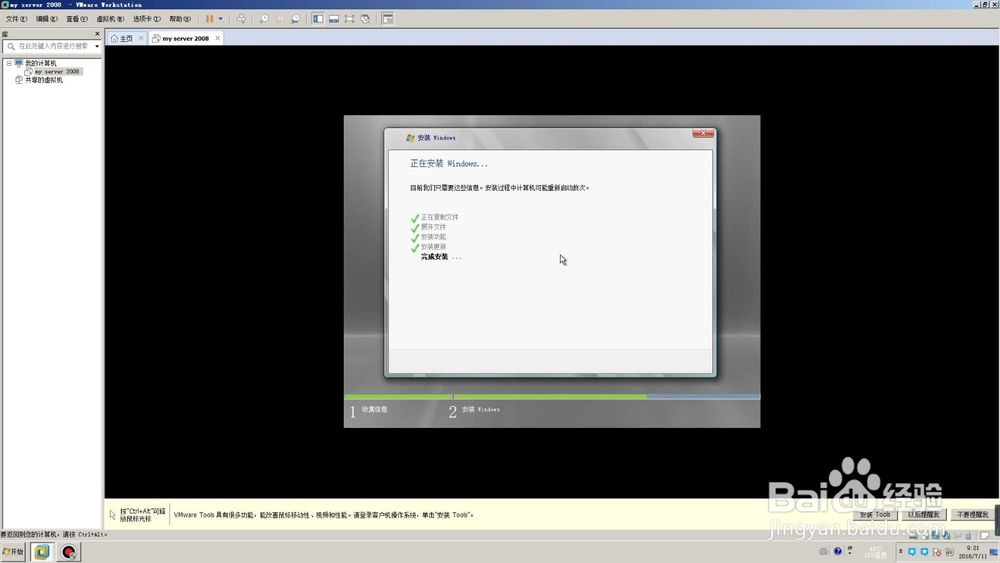Image resolution: width=1000 pixels, height=563 pixels.
Task: Click the Unity mode toolbar icon
Action: point(365,19)
